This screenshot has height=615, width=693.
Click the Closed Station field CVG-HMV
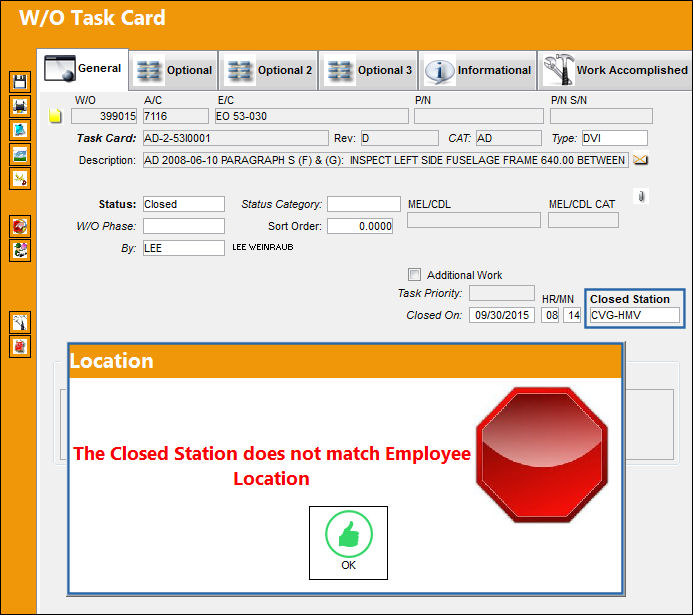click(635, 315)
